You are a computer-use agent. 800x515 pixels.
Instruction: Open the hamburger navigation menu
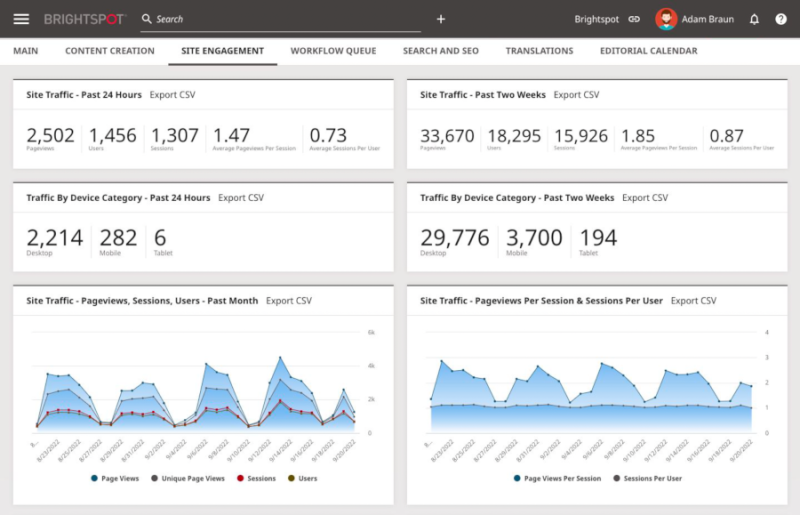click(21, 19)
